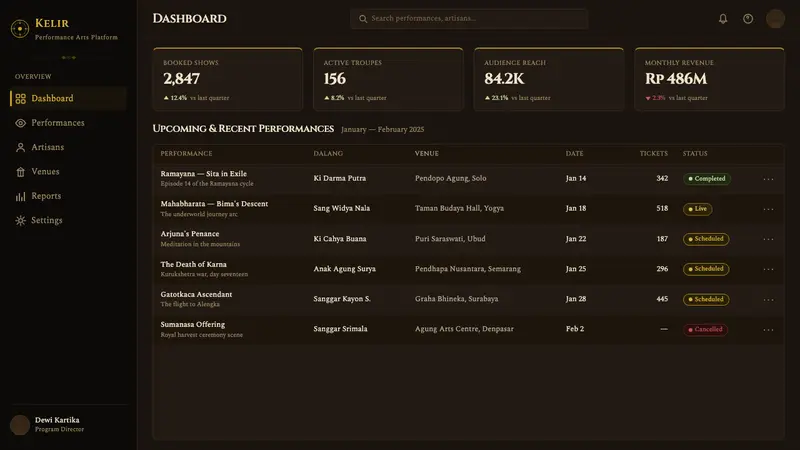Screen dimensions: 800x450
Task: Click the January — February 2025 range
Action: pyautogui.click(x=383, y=130)
